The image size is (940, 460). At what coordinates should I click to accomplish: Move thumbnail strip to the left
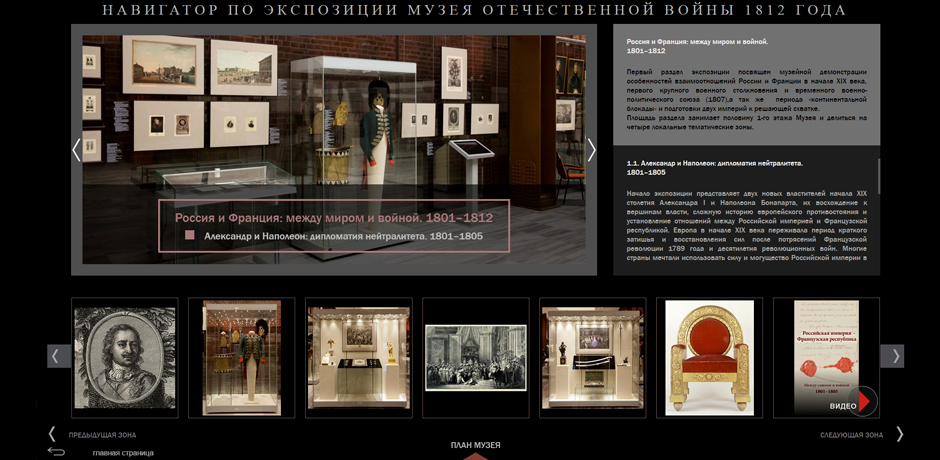coord(59,356)
